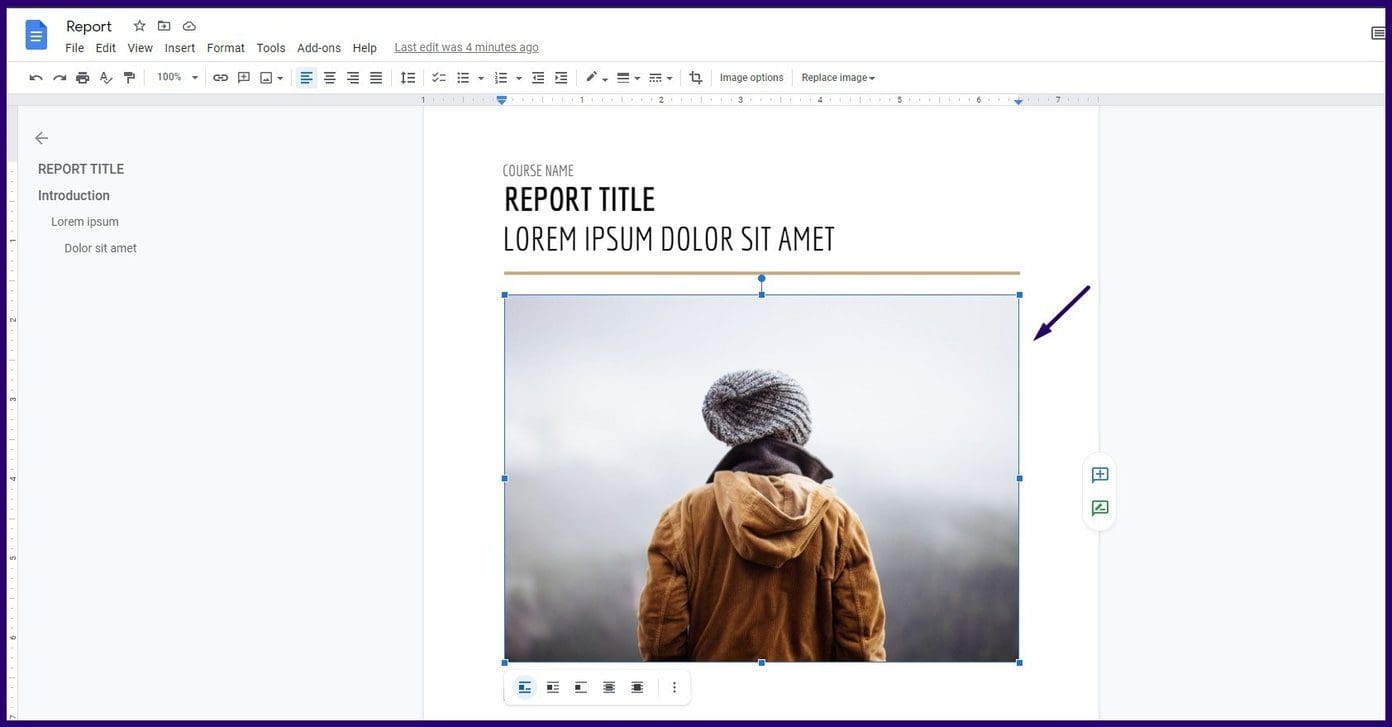Image resolution: width=1392 pixels, height=727 pixels.
Task: Jump to Dolor sit amet in outline
Action: coord(101,248)
